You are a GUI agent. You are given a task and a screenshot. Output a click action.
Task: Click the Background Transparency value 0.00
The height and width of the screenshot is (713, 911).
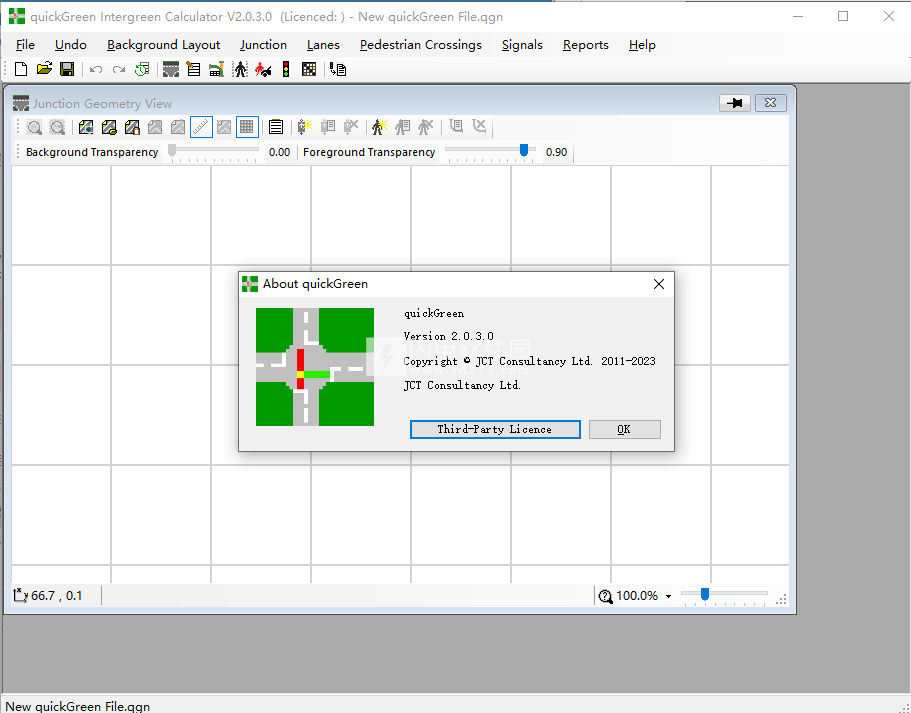pos(279,152)
